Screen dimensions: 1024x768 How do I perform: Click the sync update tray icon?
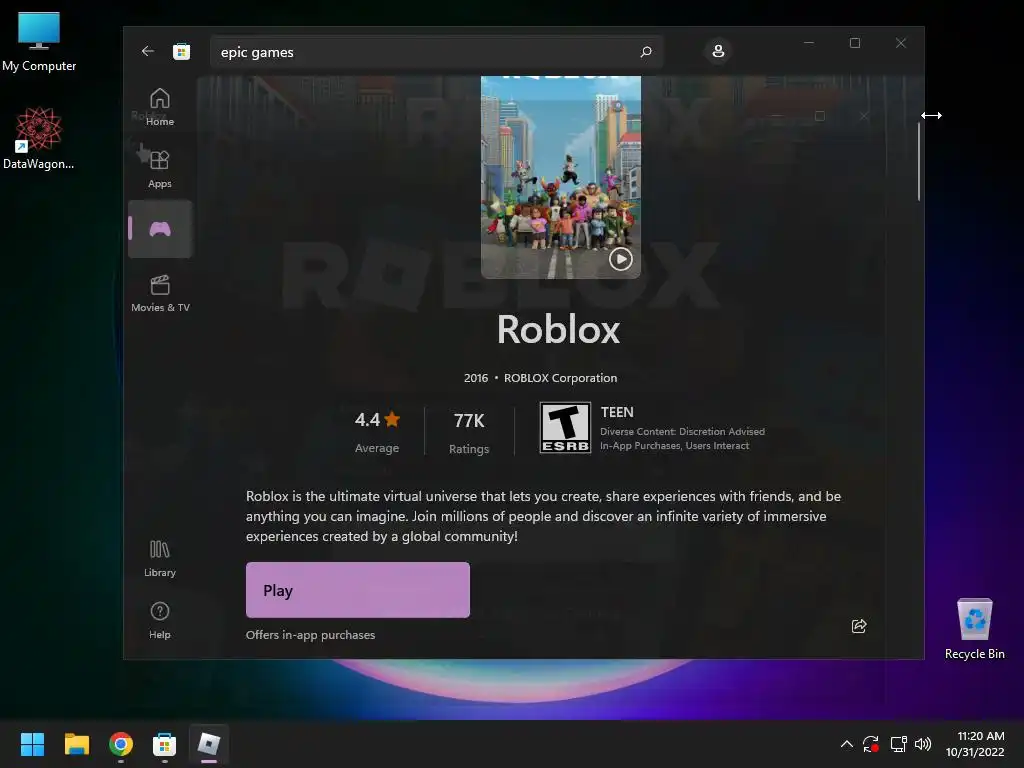pos(871,744)
